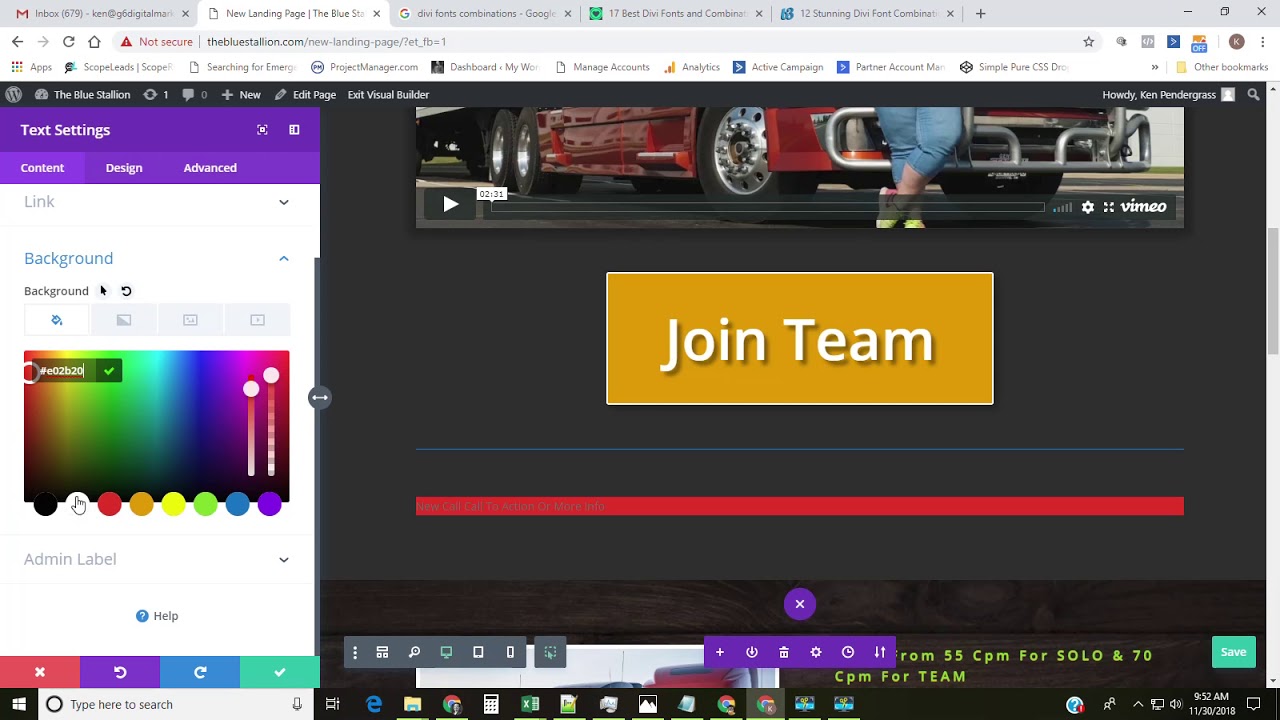
Task: Switch to desktop view icon
Action: pyautogui.click(x=446, y=652)
